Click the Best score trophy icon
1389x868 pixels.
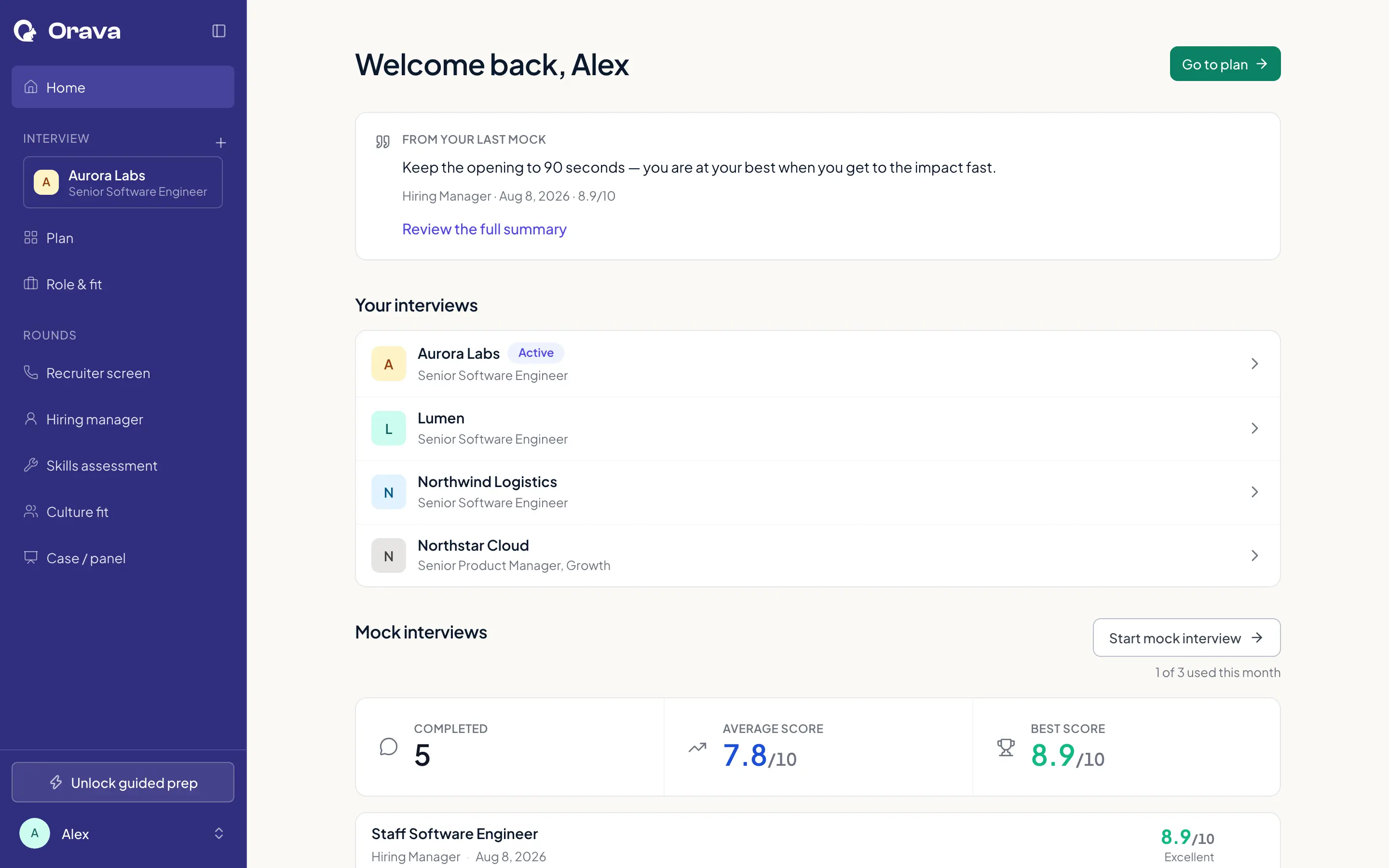click(x=1006, y=747)
